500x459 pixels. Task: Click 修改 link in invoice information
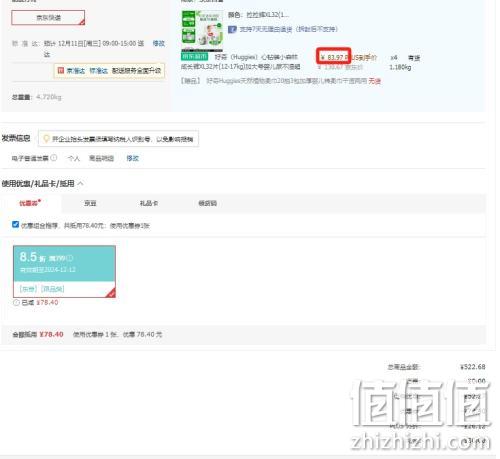tap(132, 158)
